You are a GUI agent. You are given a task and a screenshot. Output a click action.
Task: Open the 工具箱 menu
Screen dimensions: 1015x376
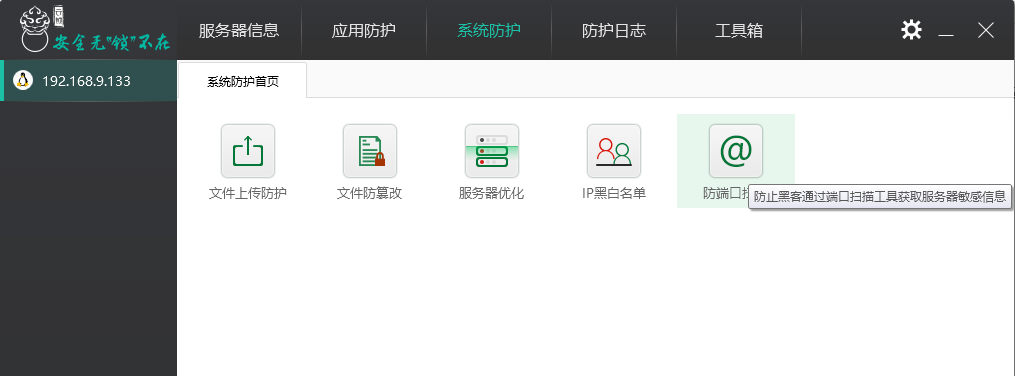(739, 30)
